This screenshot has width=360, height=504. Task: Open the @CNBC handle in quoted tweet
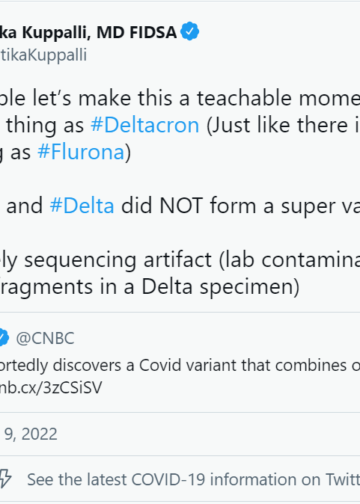point(45,338)
